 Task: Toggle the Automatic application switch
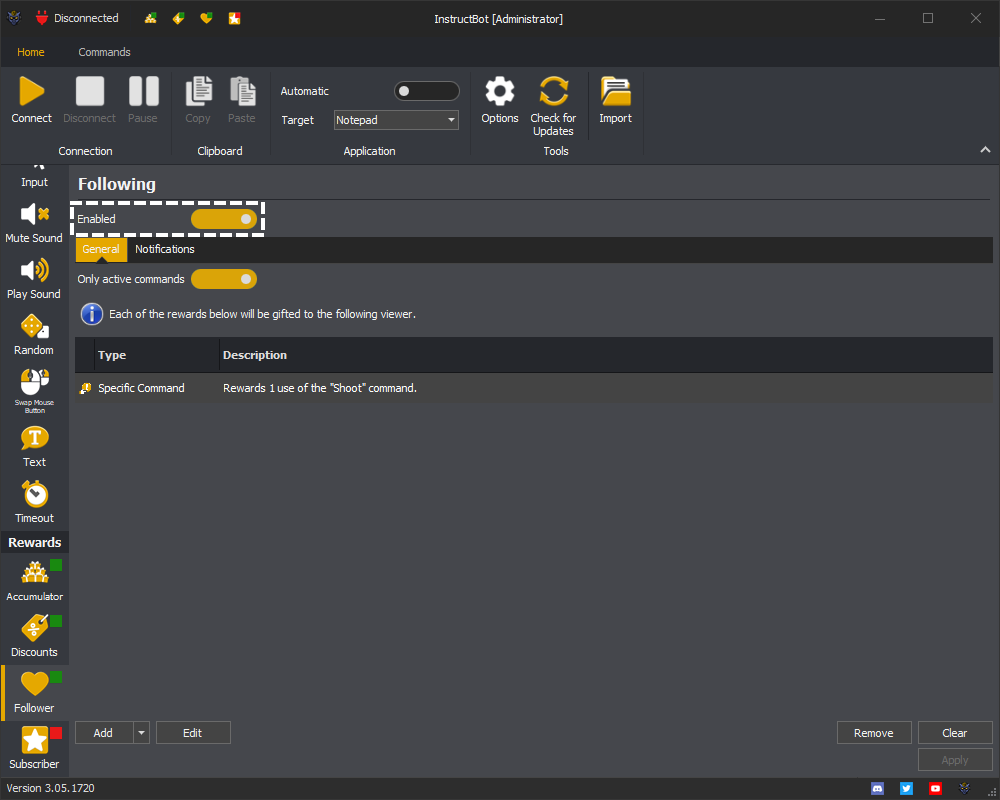click(x=427, y=91)
